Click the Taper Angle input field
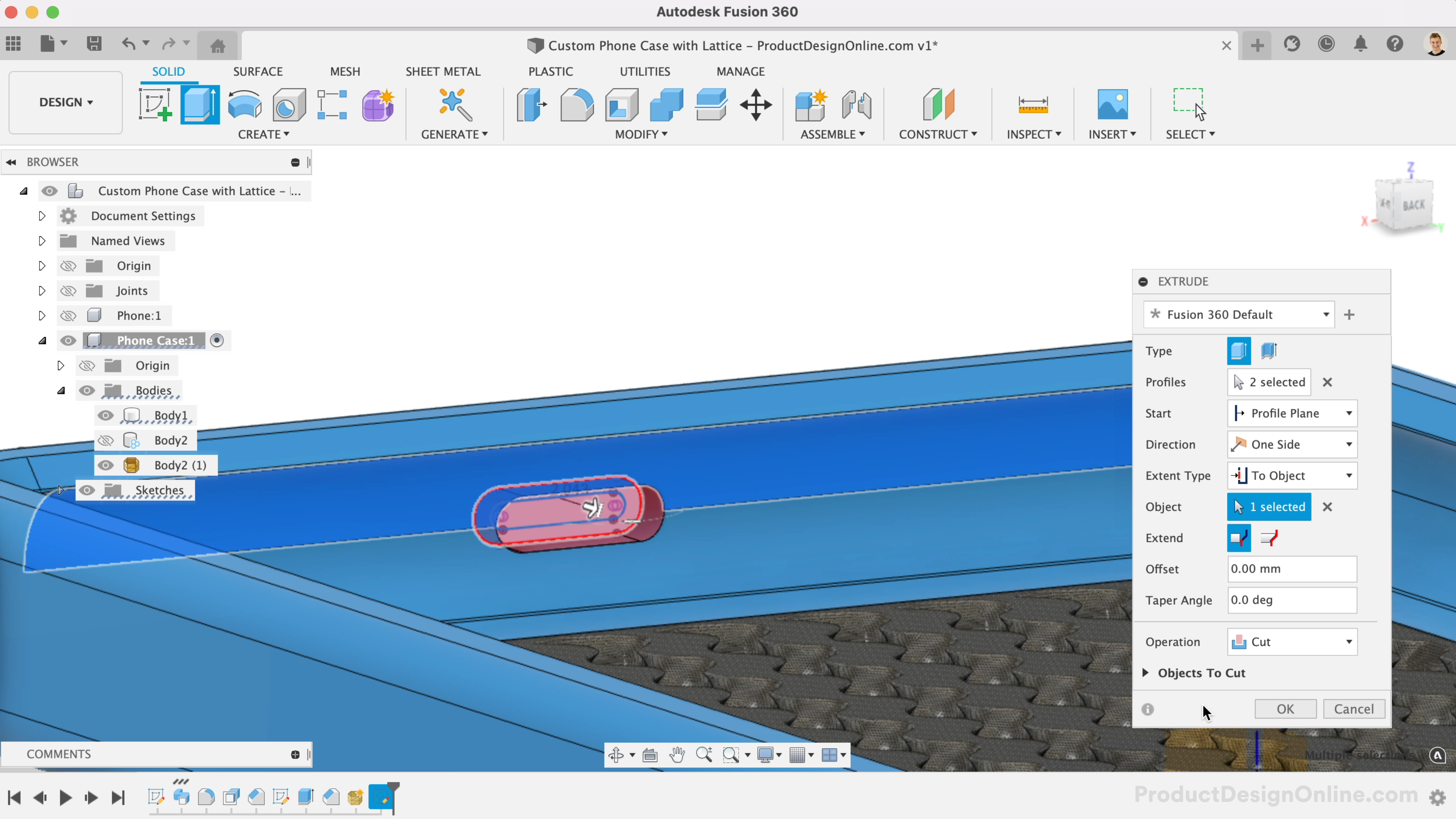 (x=1291, y=600)
